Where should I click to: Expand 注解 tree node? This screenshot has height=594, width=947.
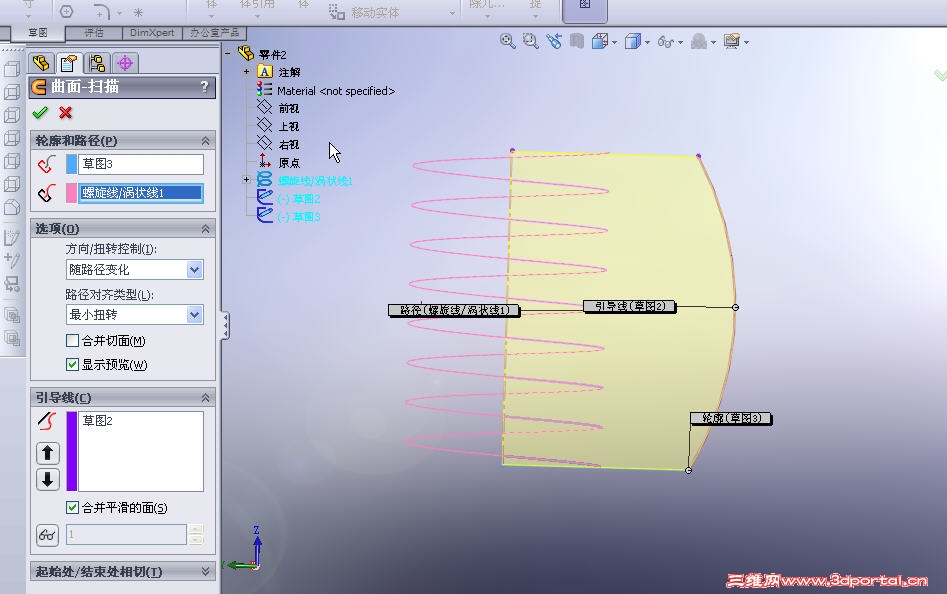(246, 71)
